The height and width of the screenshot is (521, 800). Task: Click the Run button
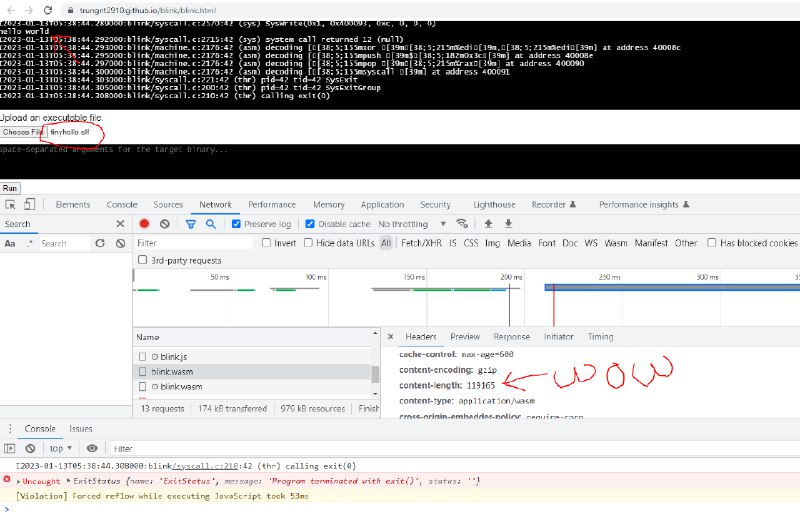pyautogui.click(x=10, y=188)
